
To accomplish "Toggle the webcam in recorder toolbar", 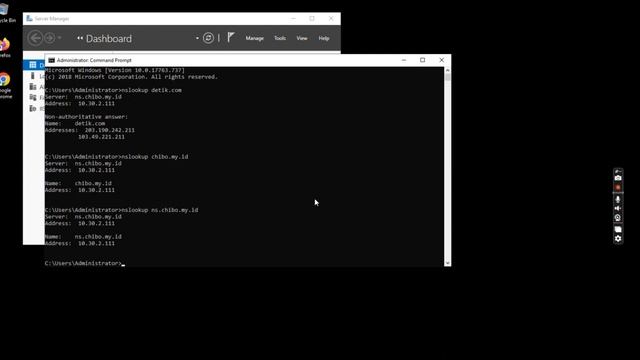I will (x=618, y=218).
